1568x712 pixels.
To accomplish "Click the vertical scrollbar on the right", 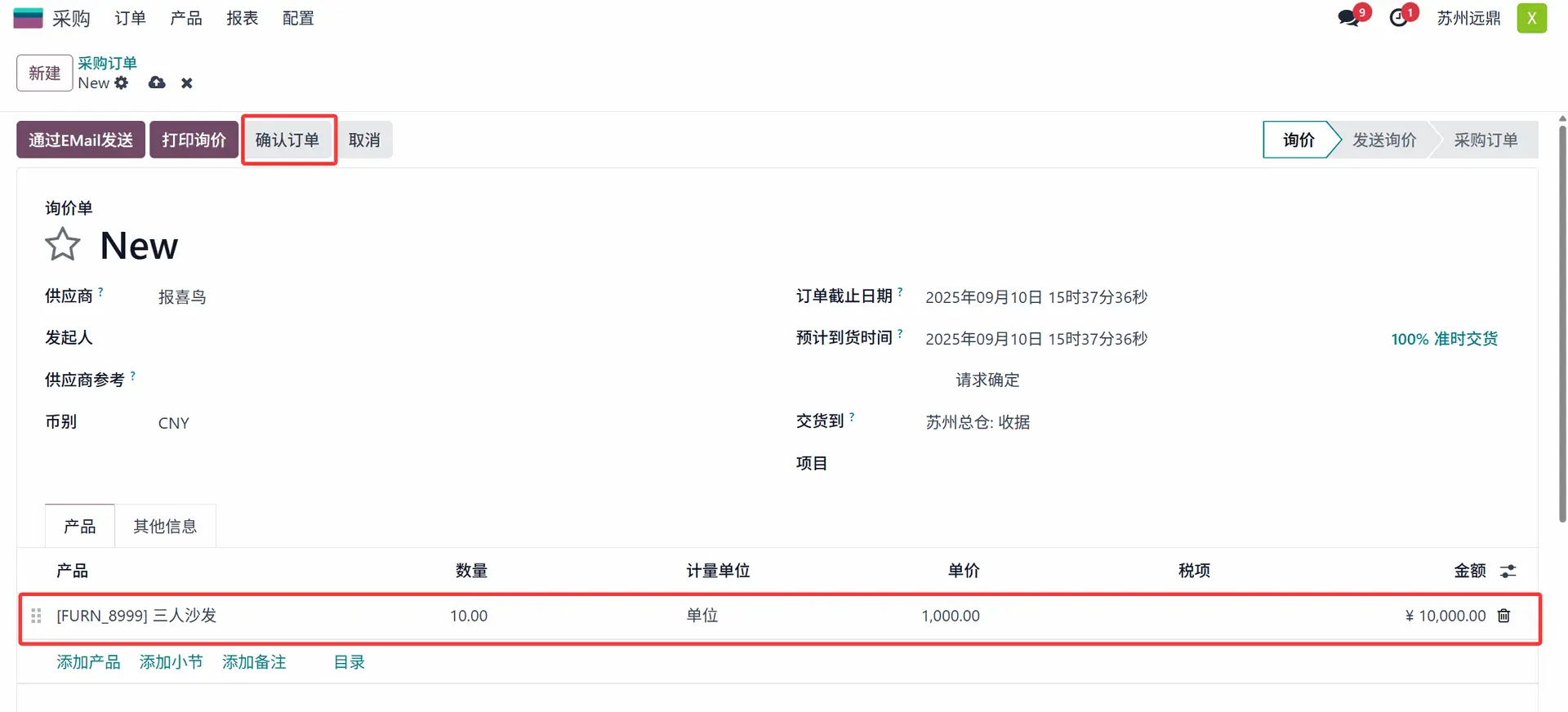I will (1561, 327).
